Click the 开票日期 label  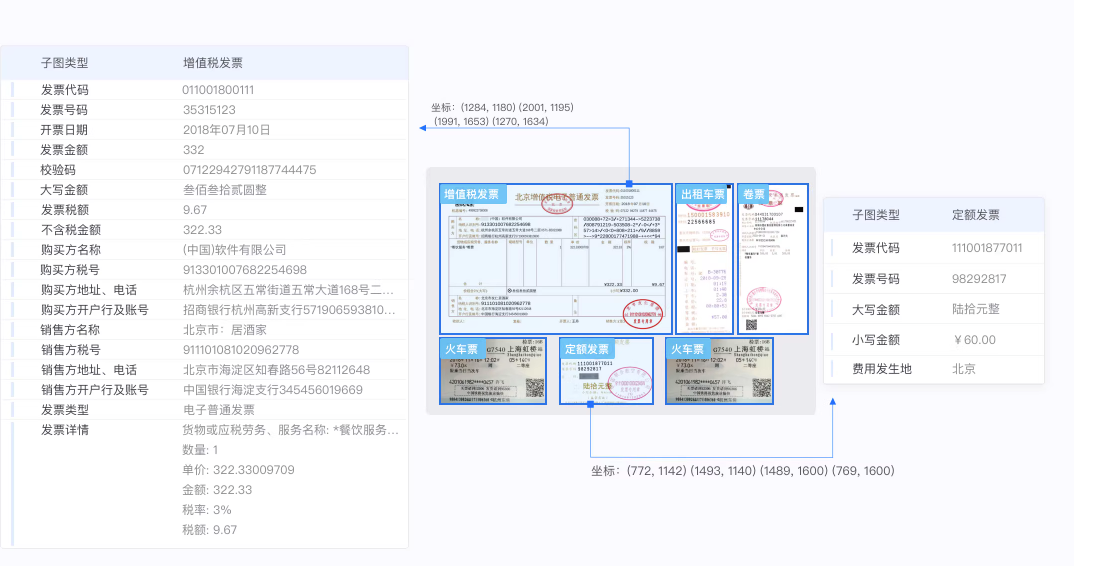pos(64,130)
